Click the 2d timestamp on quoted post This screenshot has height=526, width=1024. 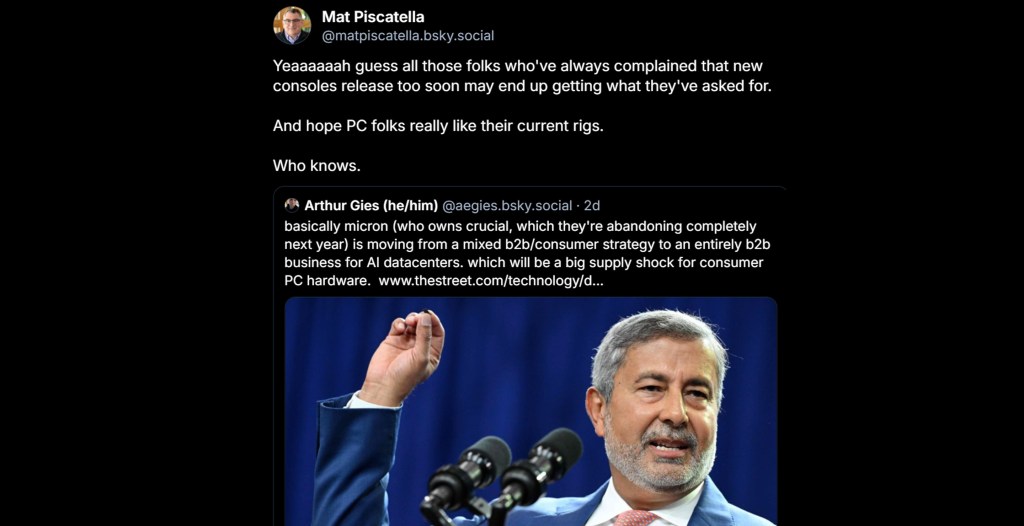tap(592, 205)
